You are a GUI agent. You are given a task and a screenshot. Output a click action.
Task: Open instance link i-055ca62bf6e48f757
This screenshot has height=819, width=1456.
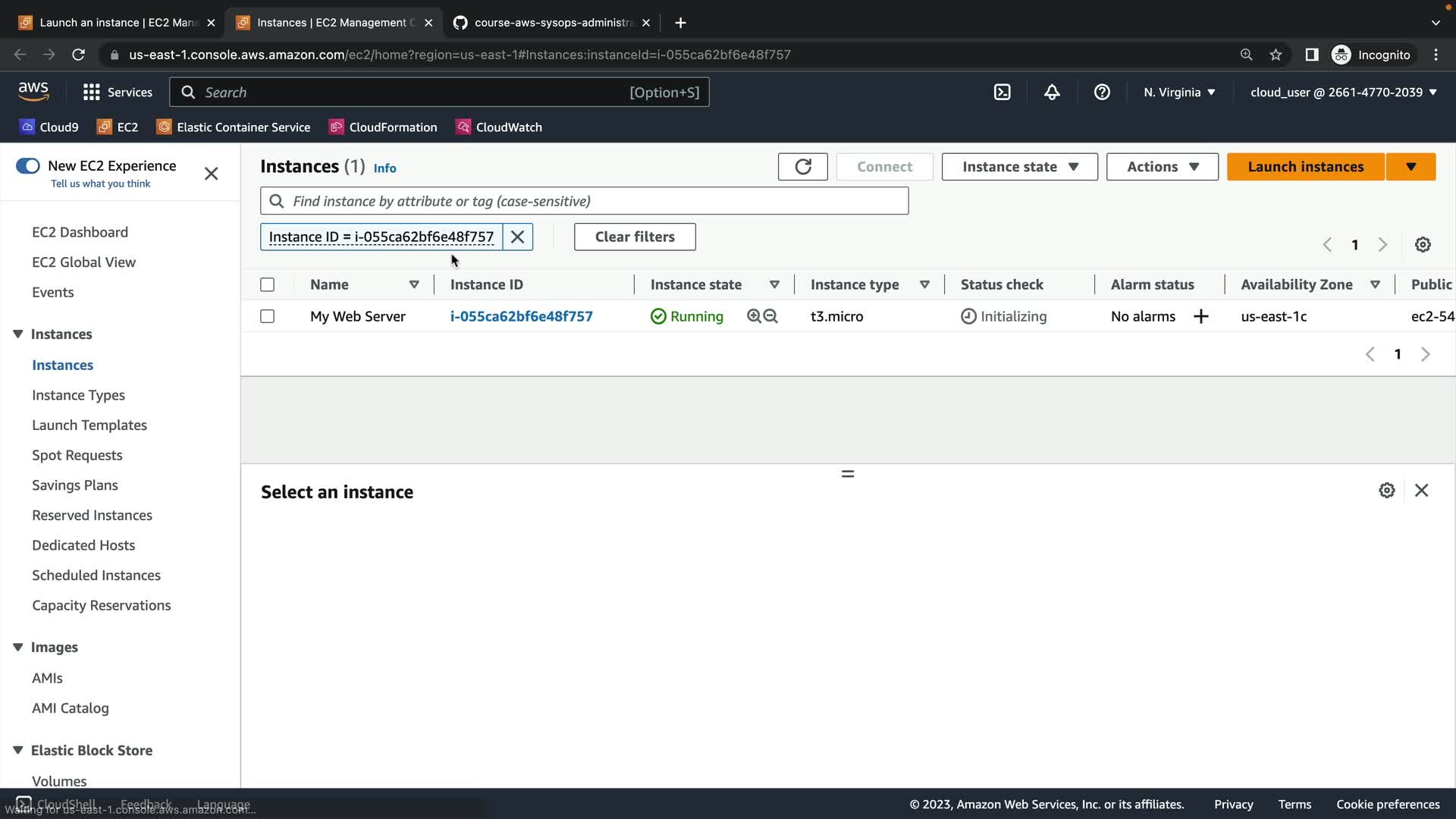pyautogui.click(x=522, y=316)
